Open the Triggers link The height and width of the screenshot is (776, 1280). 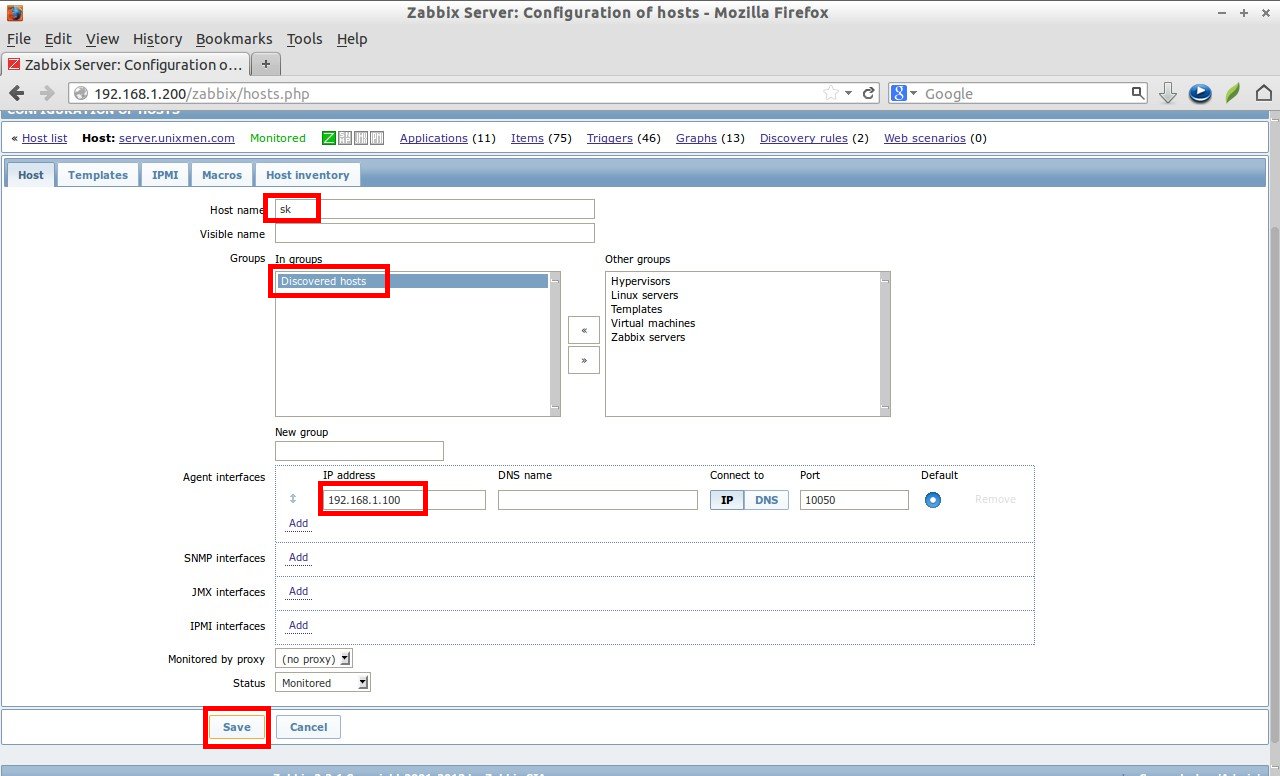(x=610, y=138)
